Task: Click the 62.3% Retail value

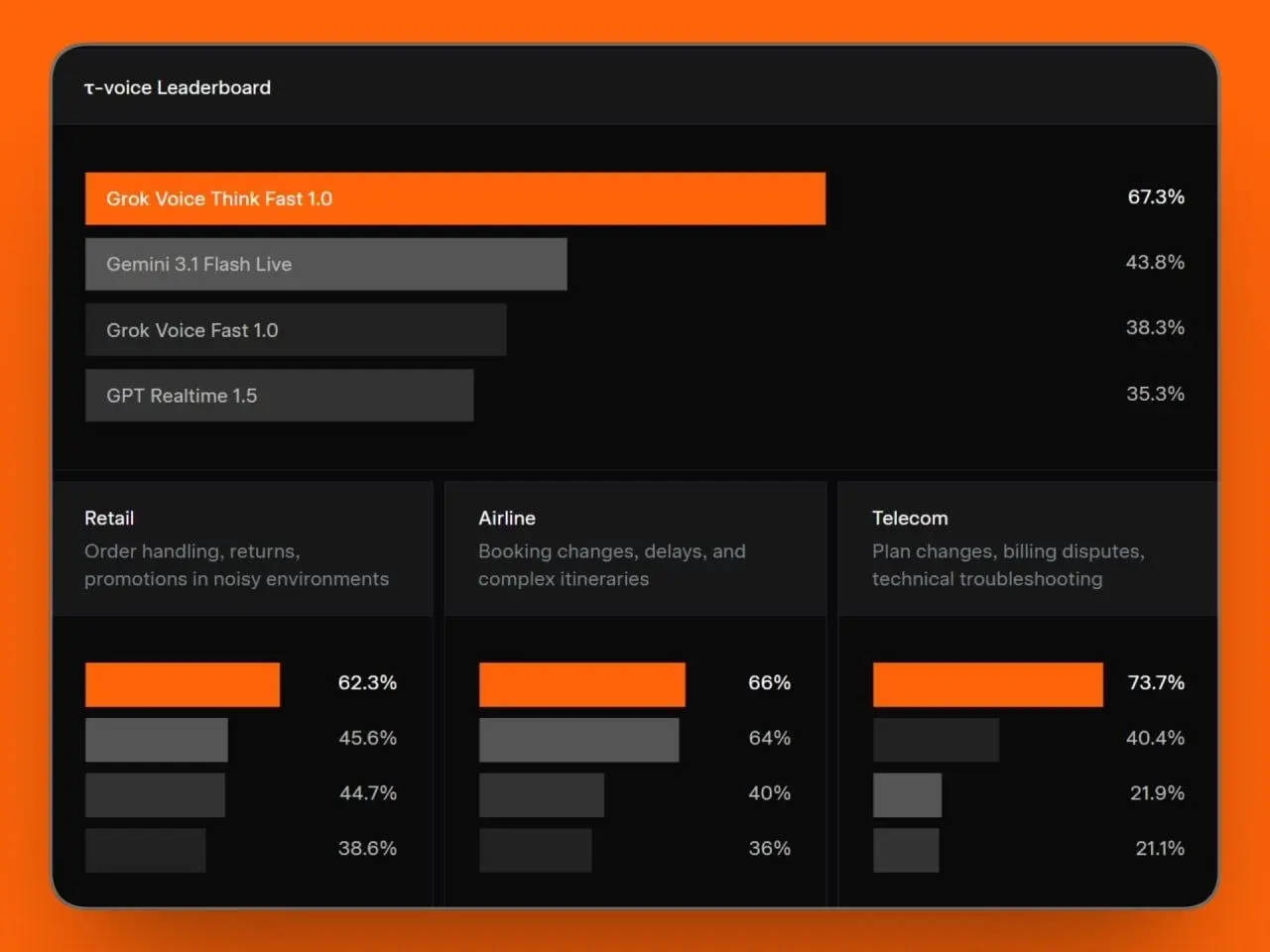Action: click(367, 682)
